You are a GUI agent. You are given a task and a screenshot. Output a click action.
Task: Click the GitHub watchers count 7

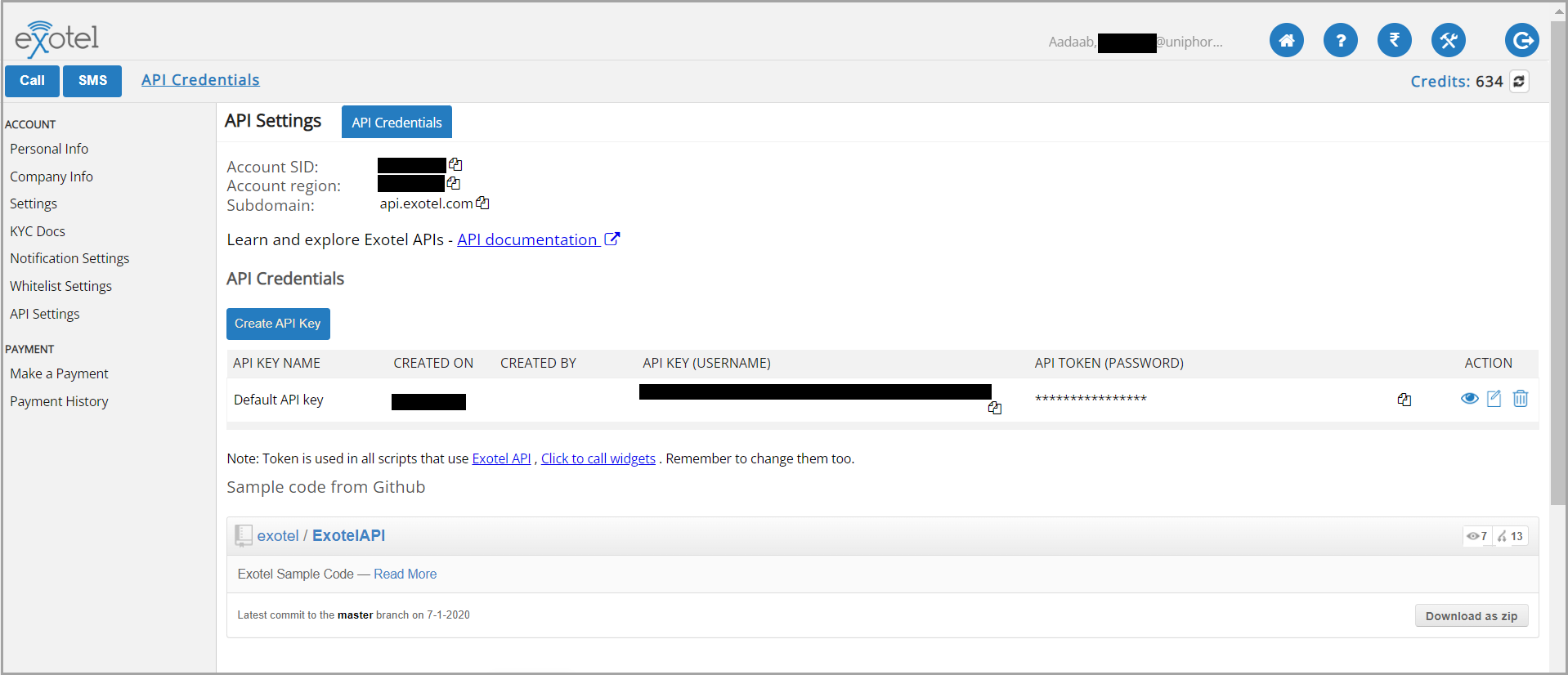coord(1476,536)
